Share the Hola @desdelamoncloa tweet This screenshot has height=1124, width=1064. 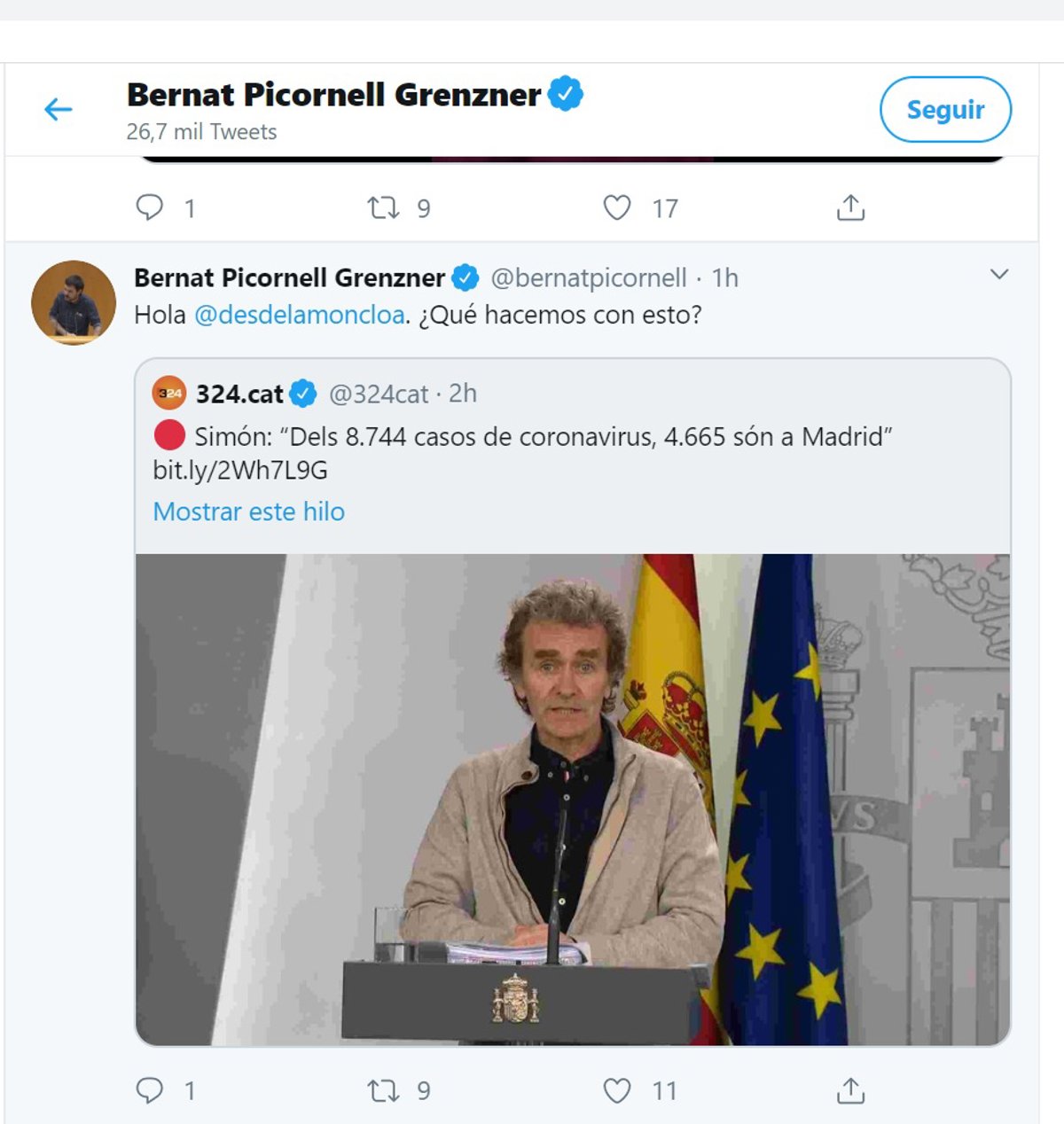[850, 1089]
